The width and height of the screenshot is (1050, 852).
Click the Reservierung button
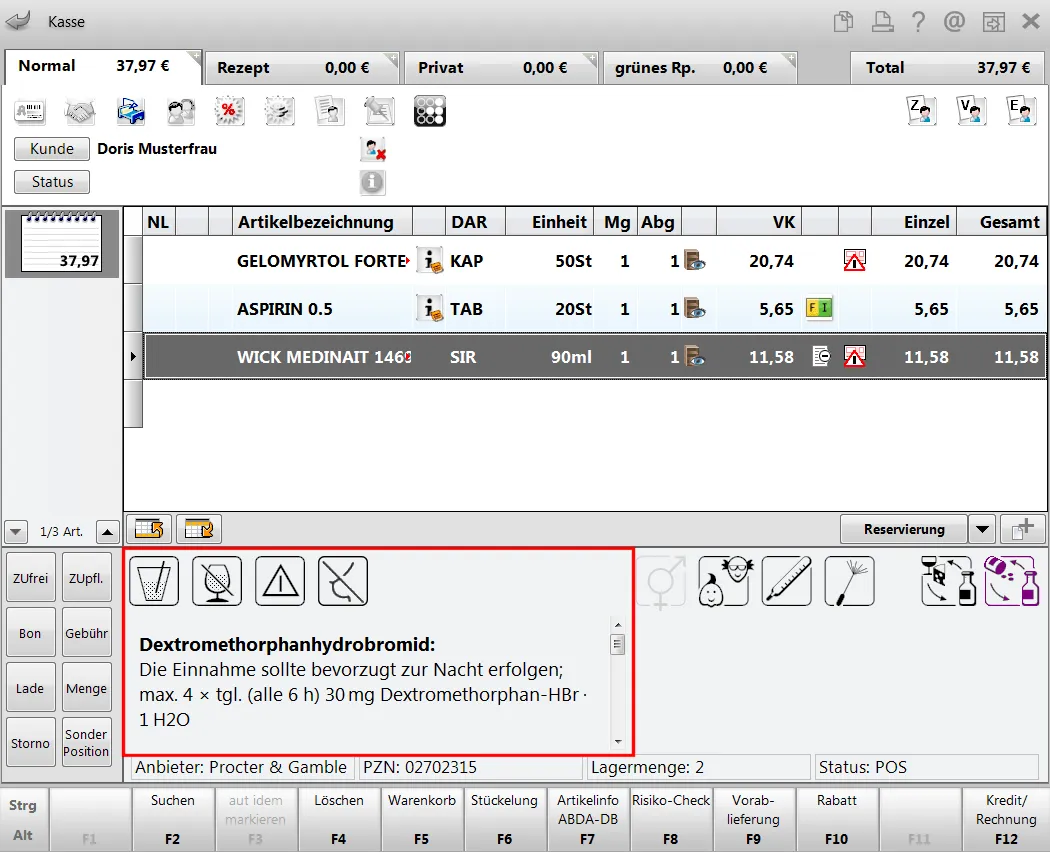pos(904,529)
